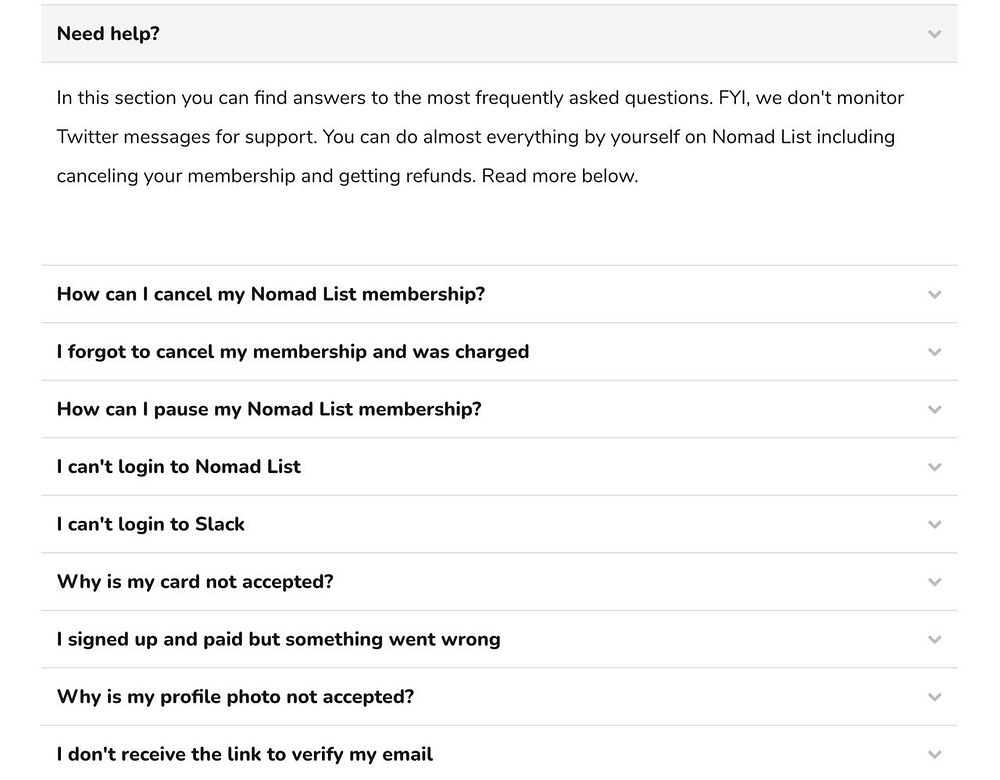Expand the 'I can't login to Slack' question
This screenshot has width=1000, height=780.
(151, 525)
